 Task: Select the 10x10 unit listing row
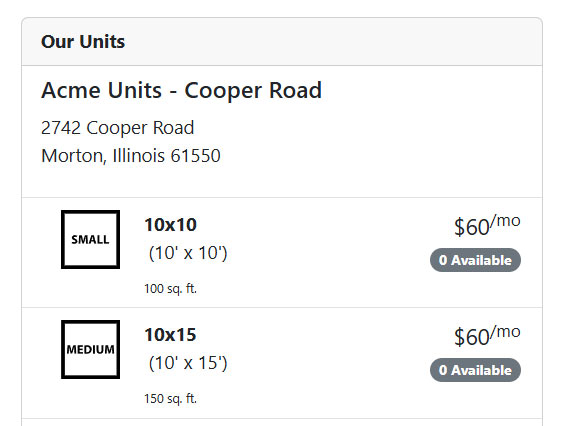tap(282, 252)
